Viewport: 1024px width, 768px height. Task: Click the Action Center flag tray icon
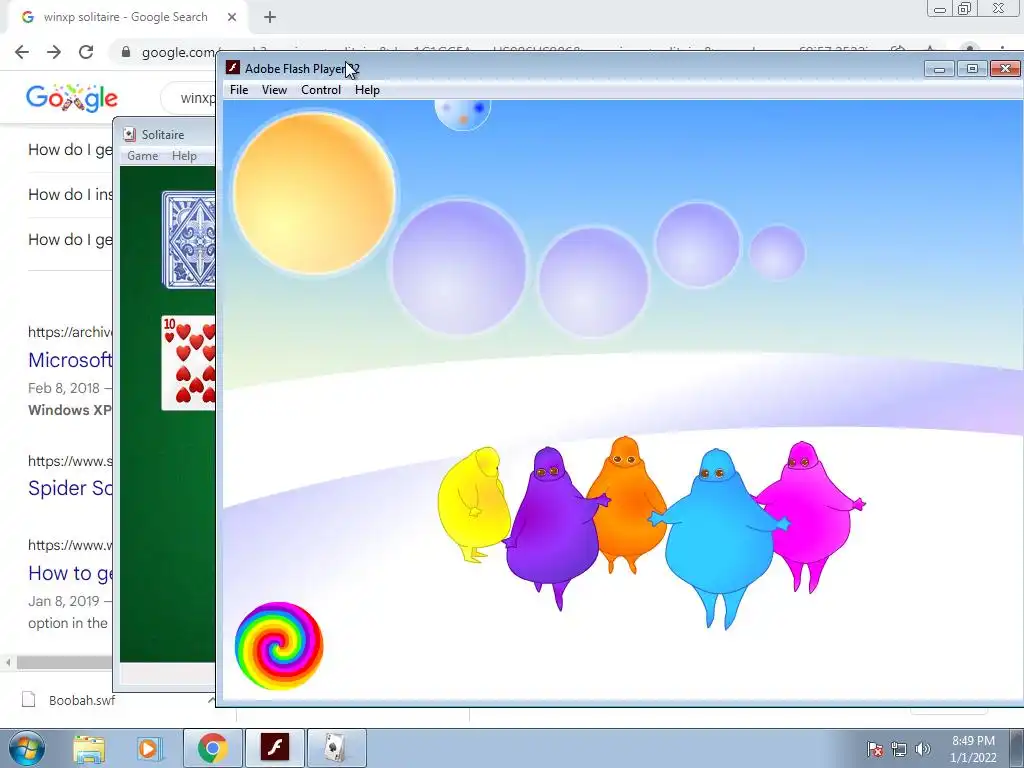pos(875,749)
